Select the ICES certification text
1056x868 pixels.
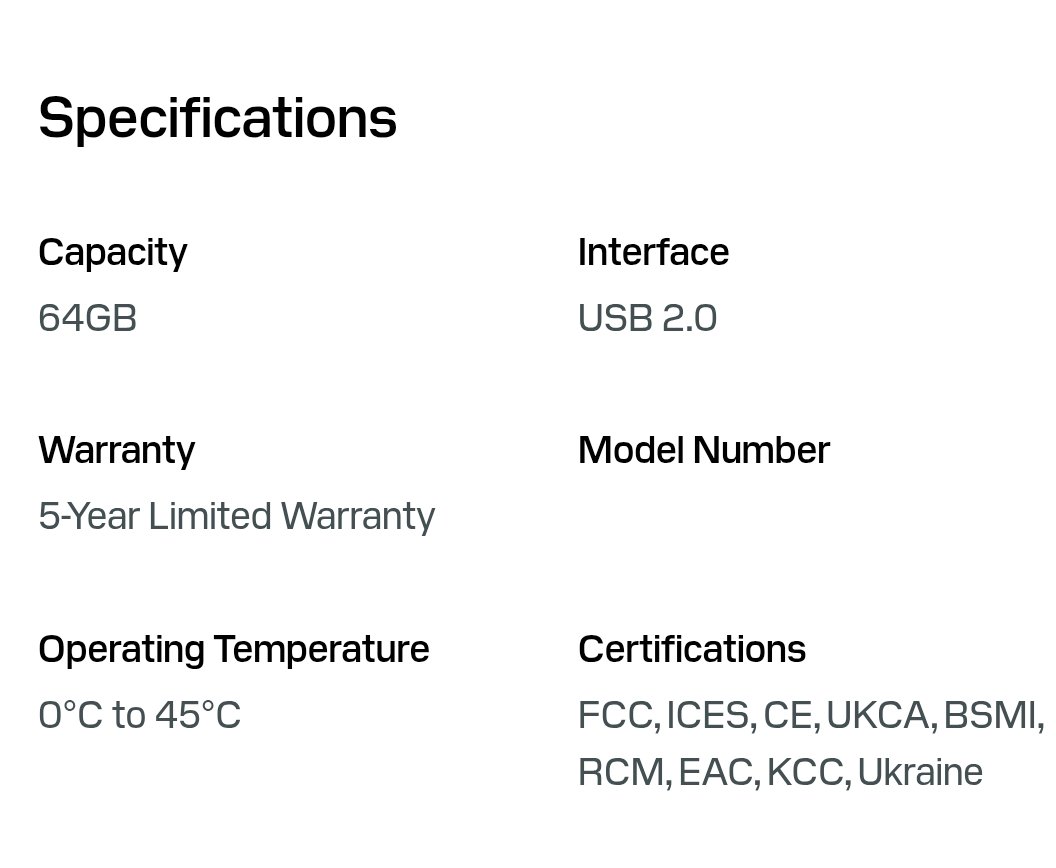tap(707, 716)
